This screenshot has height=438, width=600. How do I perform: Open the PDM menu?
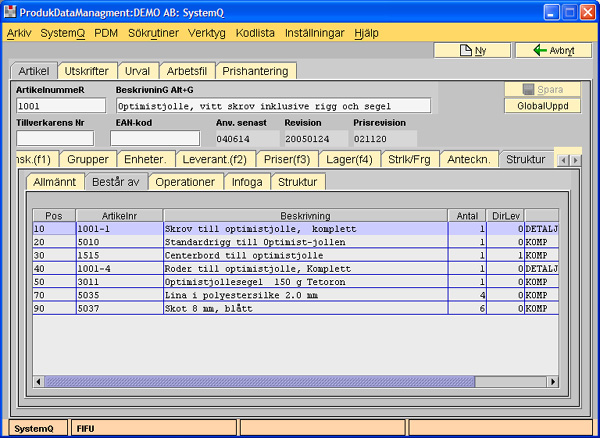(106, 33)
